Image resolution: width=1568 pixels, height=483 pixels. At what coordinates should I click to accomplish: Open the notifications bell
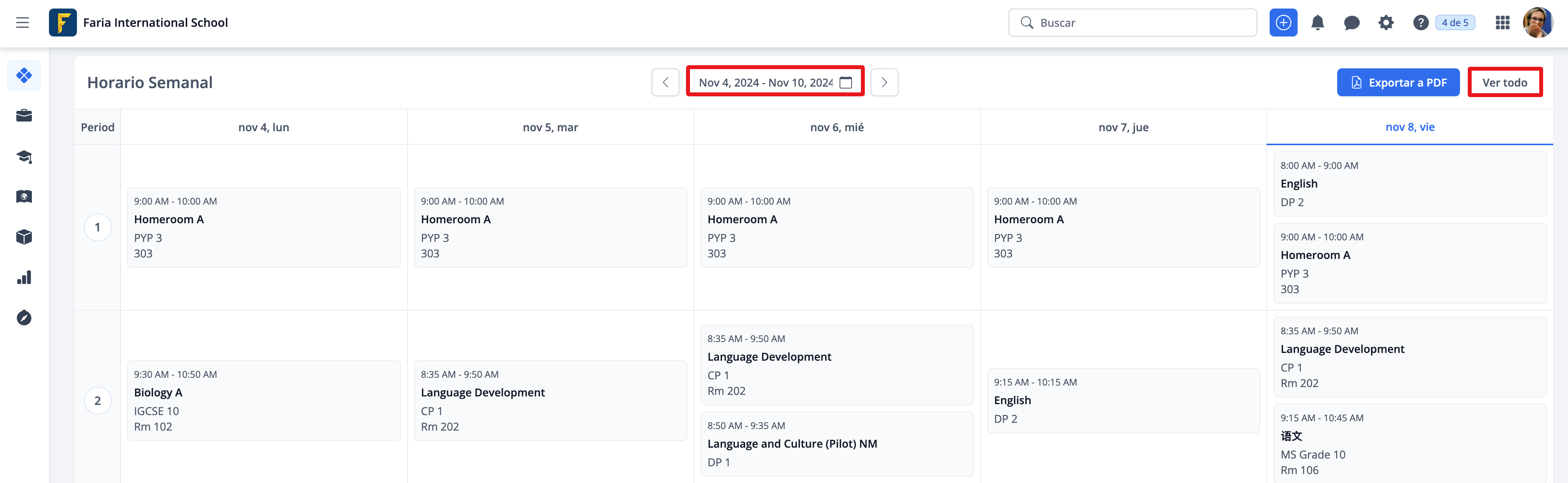pyautogui.click(x=1317, y=23)
